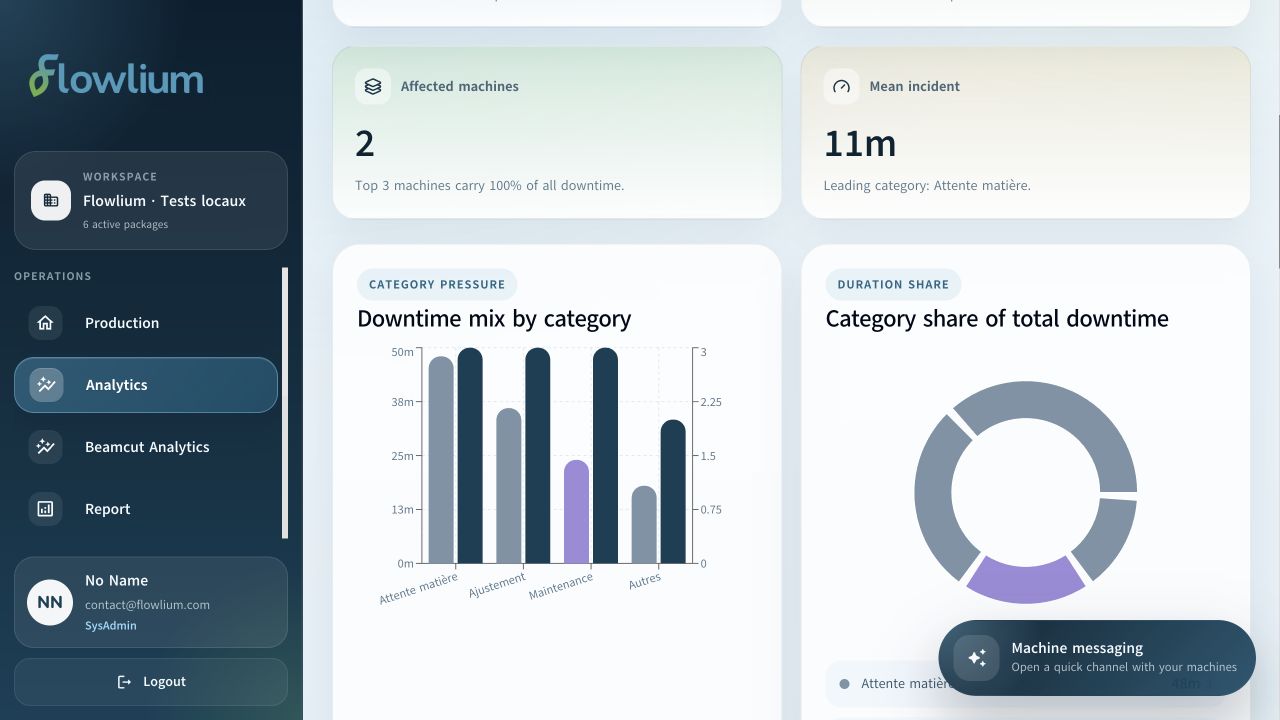Click the Report bar-chart icon
1280x720 pixels.
(x=45, y=509)
